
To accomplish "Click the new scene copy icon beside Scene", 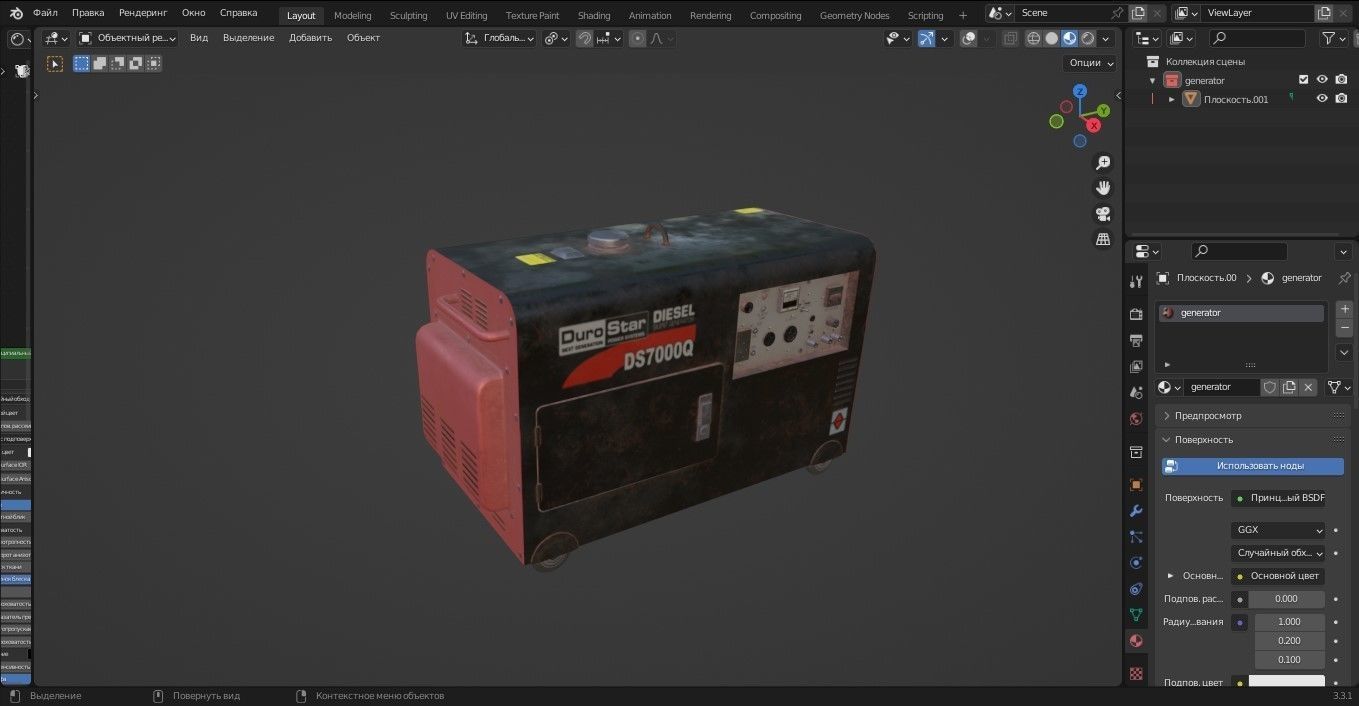I will [1138, 13].
